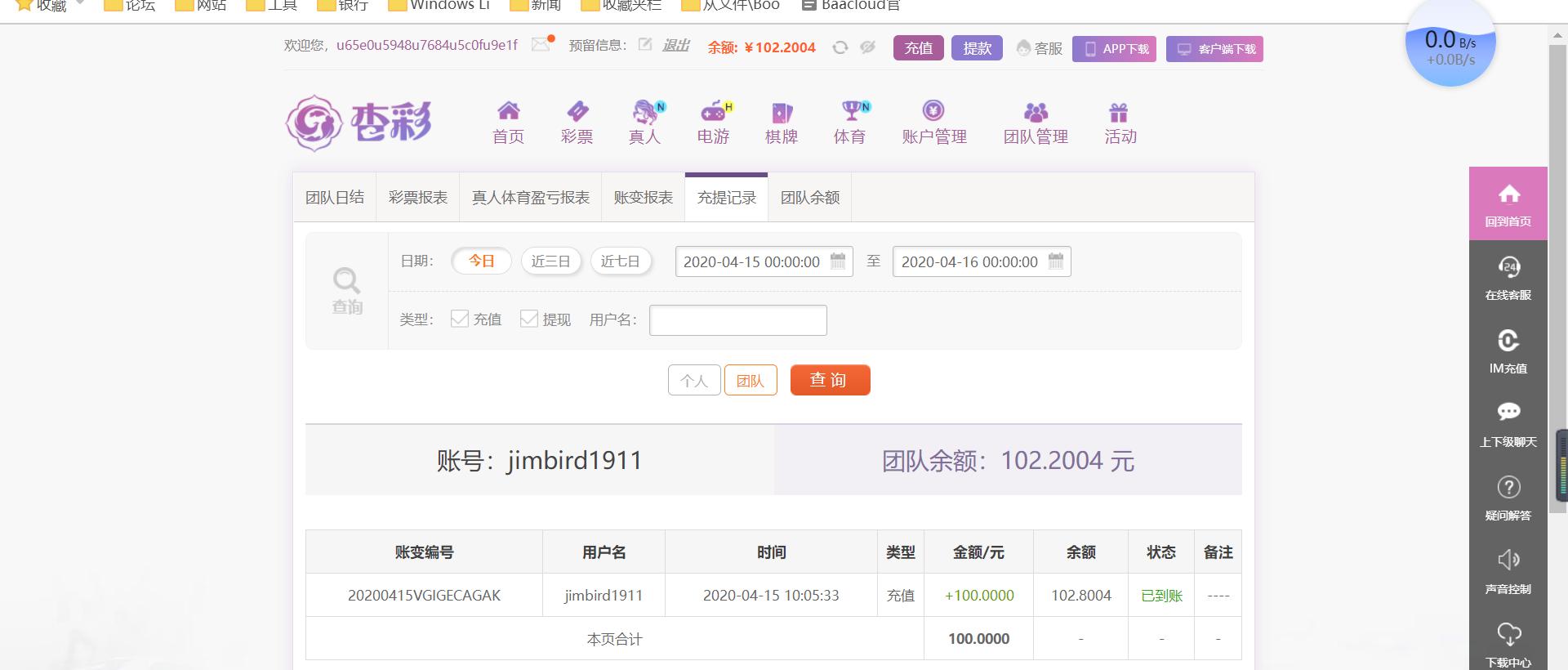Click the 用户名 username input field
The width and height of the screenshot is (1568, 670).
click(738, 320)
